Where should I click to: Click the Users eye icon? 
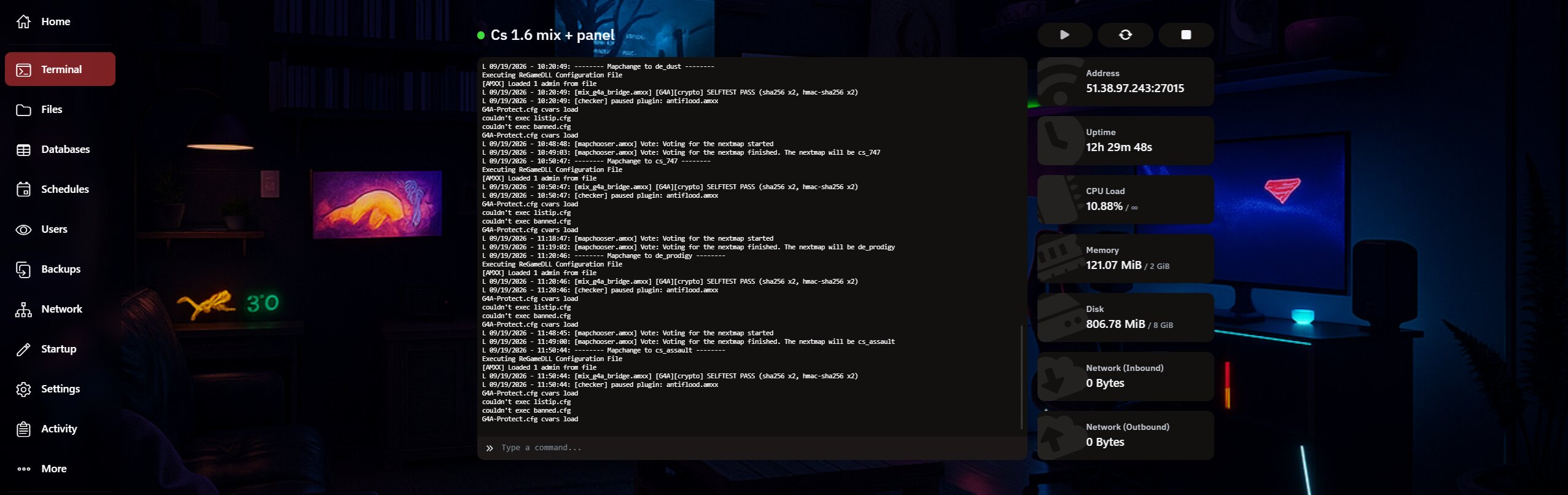23,230
